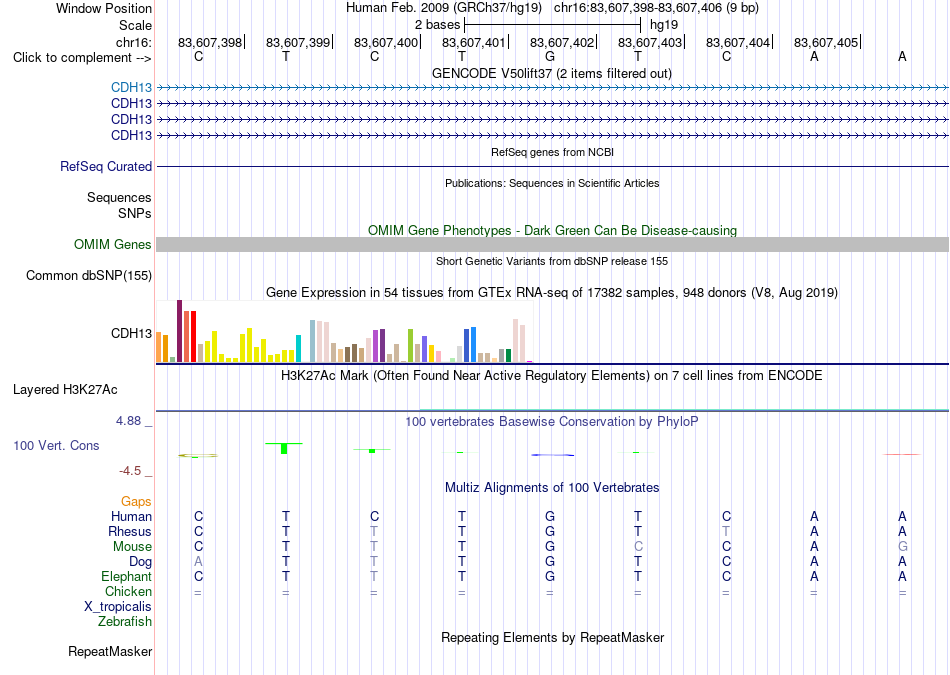Click CDH13 label beside GTEx bar chart
Viewport: 950px width, 675px height.
coord(131,333)
